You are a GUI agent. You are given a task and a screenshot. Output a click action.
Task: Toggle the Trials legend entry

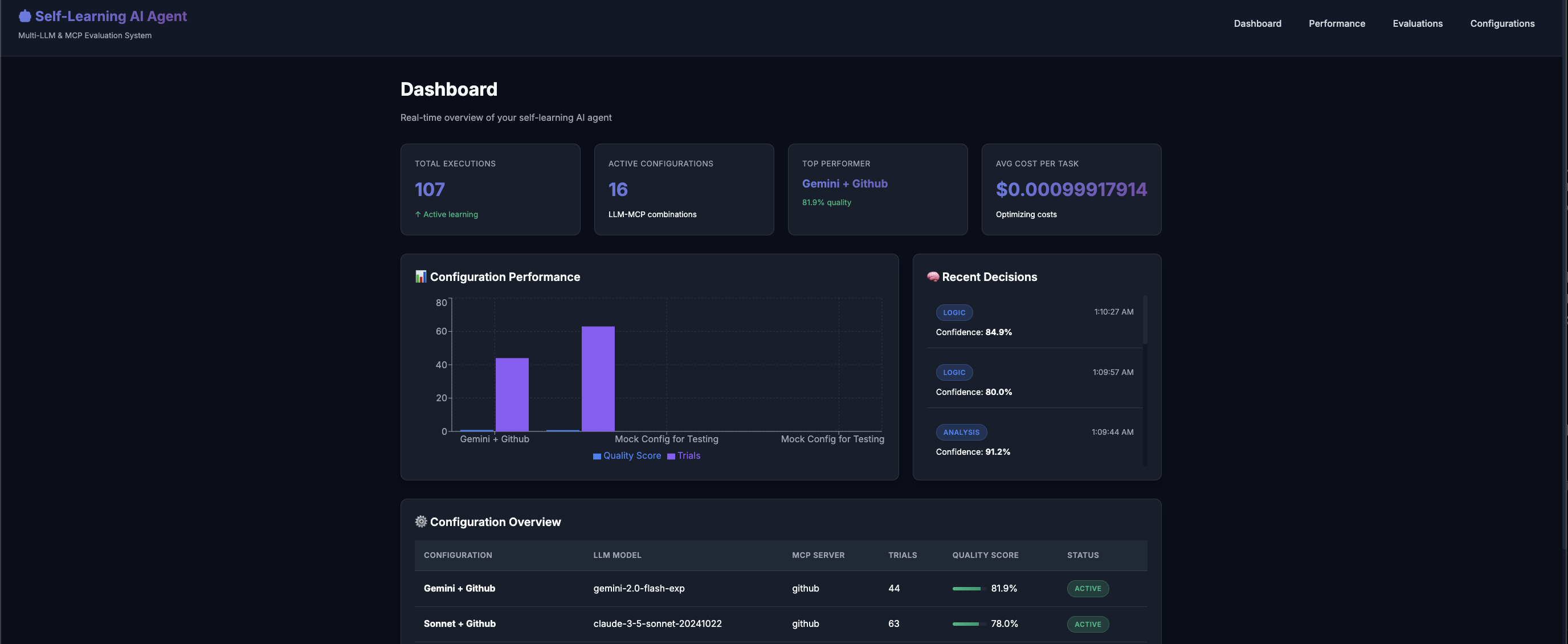point(684,455)
